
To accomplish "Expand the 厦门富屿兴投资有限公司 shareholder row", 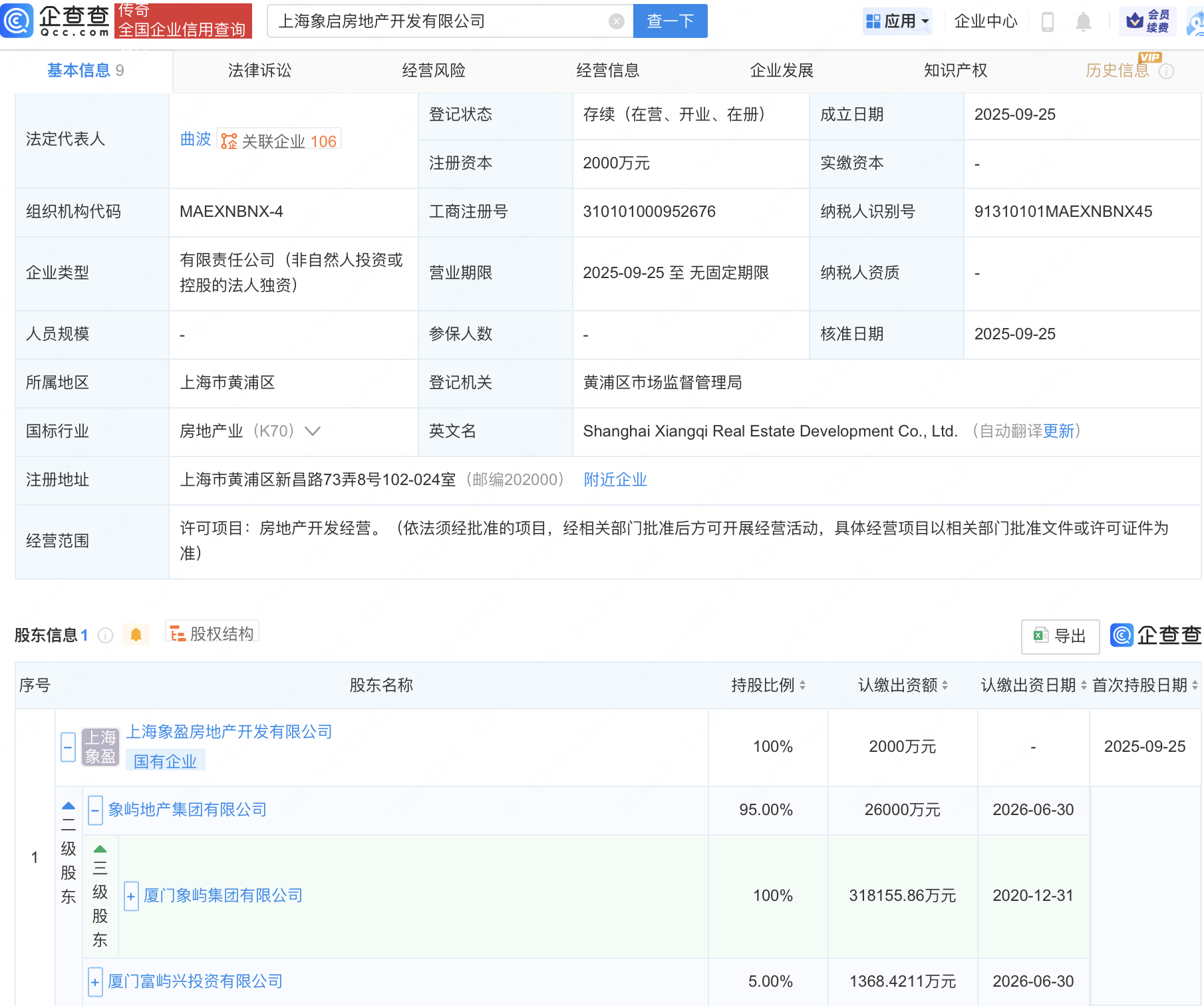I will point(95,982).
